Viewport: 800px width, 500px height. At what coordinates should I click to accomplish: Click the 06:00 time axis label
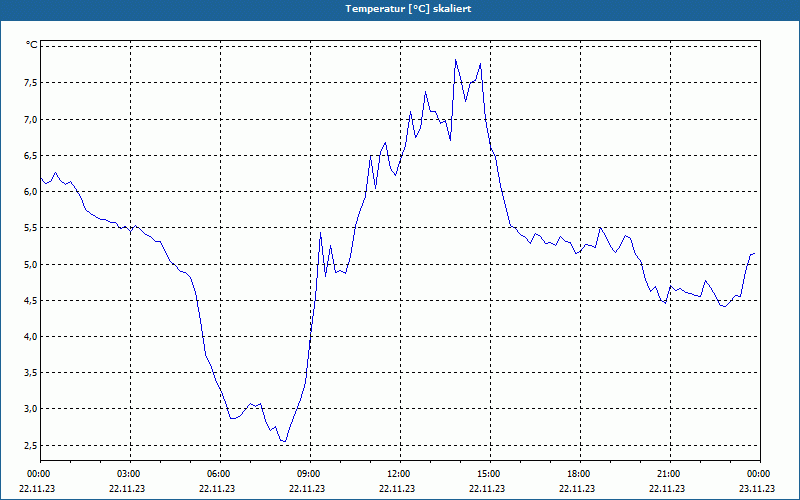[220, 474]
